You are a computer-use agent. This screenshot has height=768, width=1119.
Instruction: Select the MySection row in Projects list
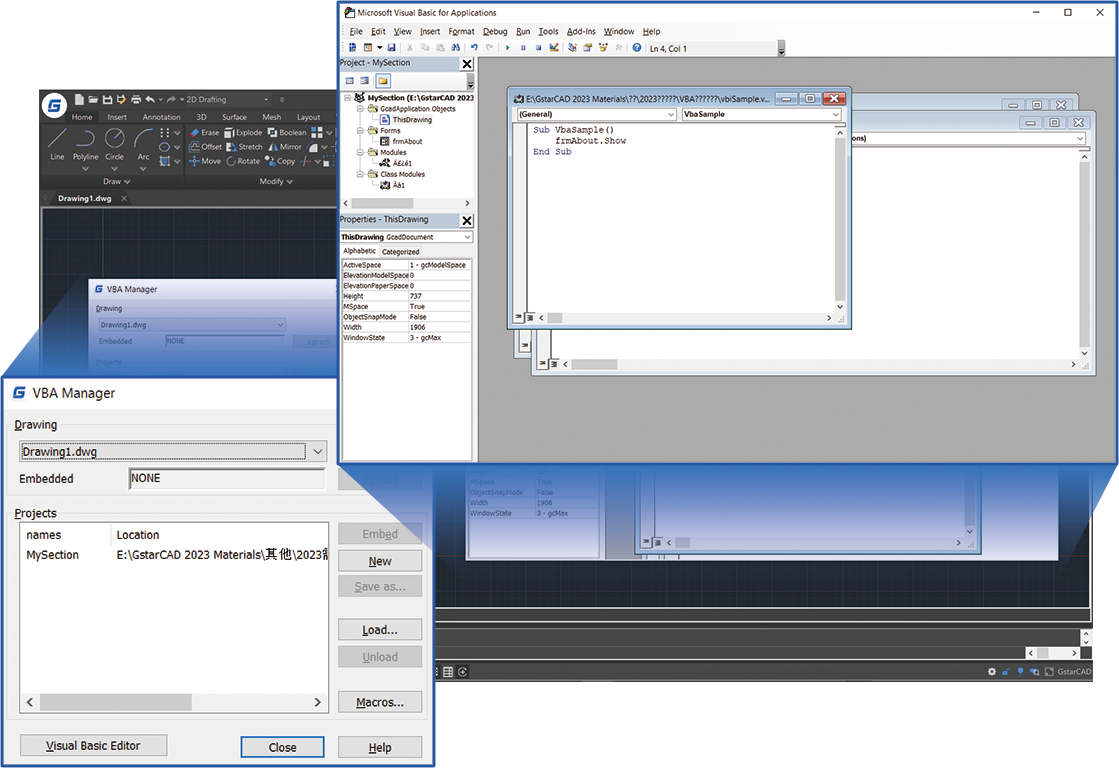point(174,555)
